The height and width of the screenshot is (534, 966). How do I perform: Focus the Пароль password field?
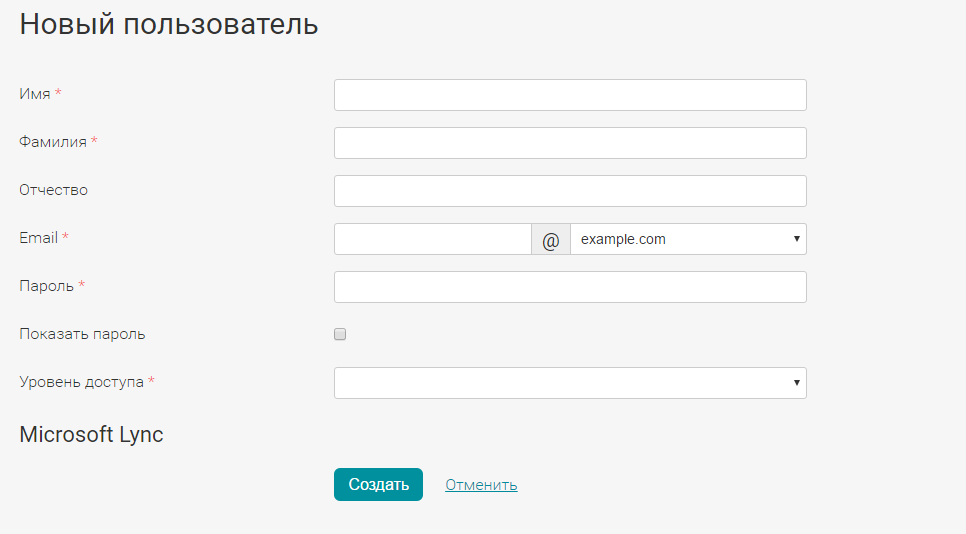point(570,287)
